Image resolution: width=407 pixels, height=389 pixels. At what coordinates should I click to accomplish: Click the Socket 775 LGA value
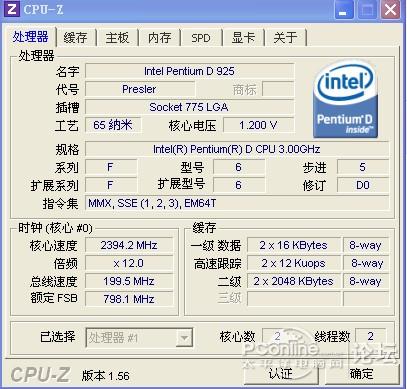coord(189,107)
